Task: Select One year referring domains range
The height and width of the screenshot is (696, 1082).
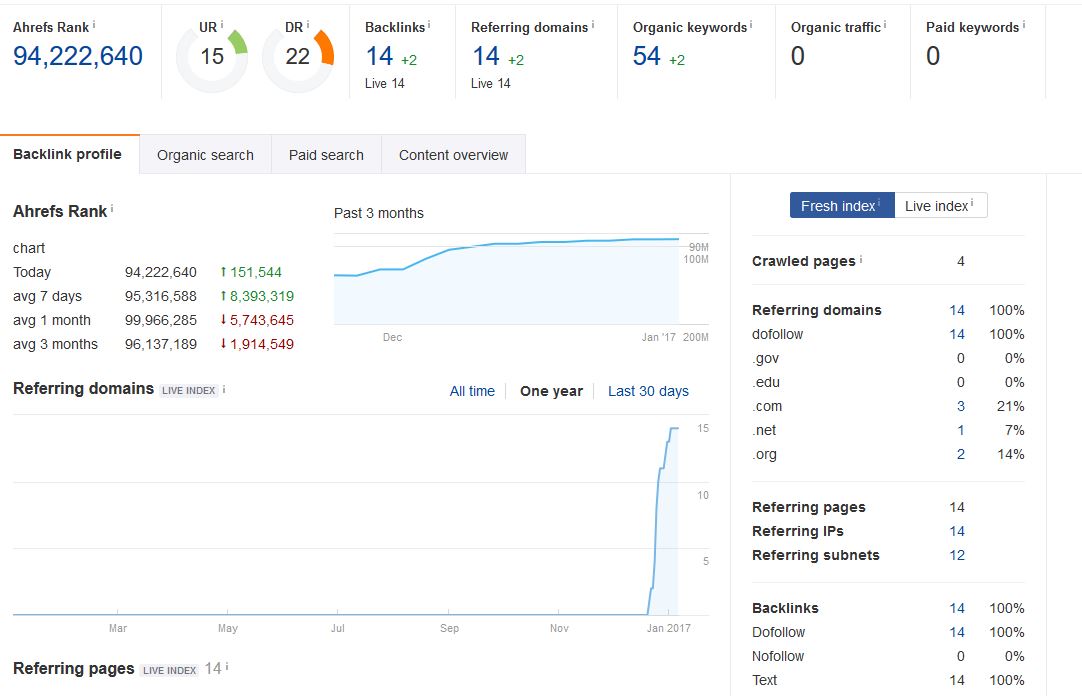Action: tap(551, 391)
